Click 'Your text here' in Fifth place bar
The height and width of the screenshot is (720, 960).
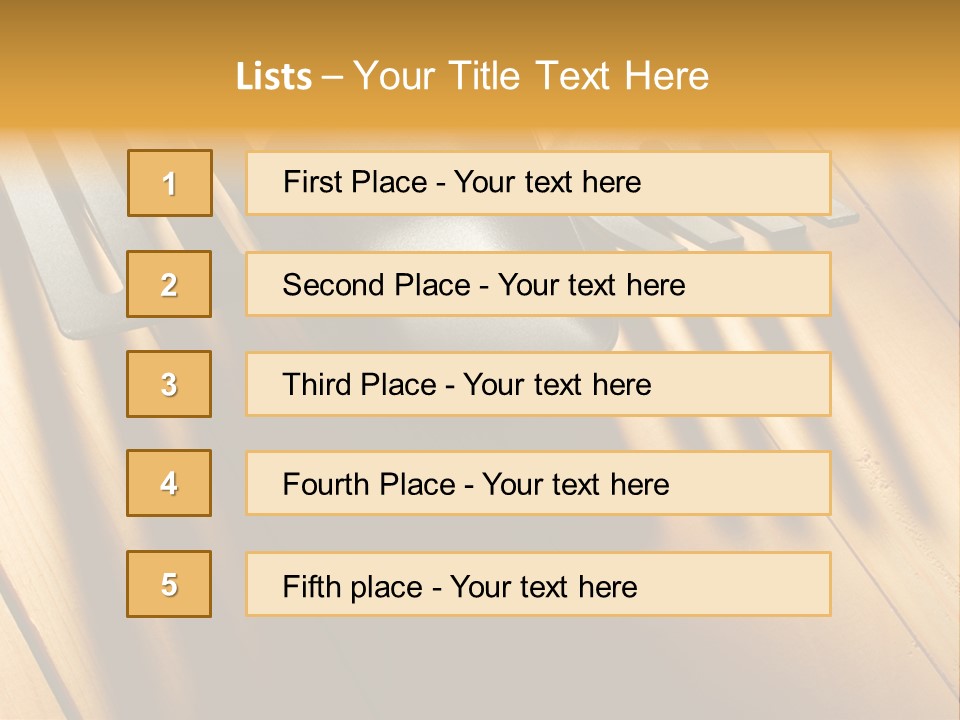click(543, 586)
